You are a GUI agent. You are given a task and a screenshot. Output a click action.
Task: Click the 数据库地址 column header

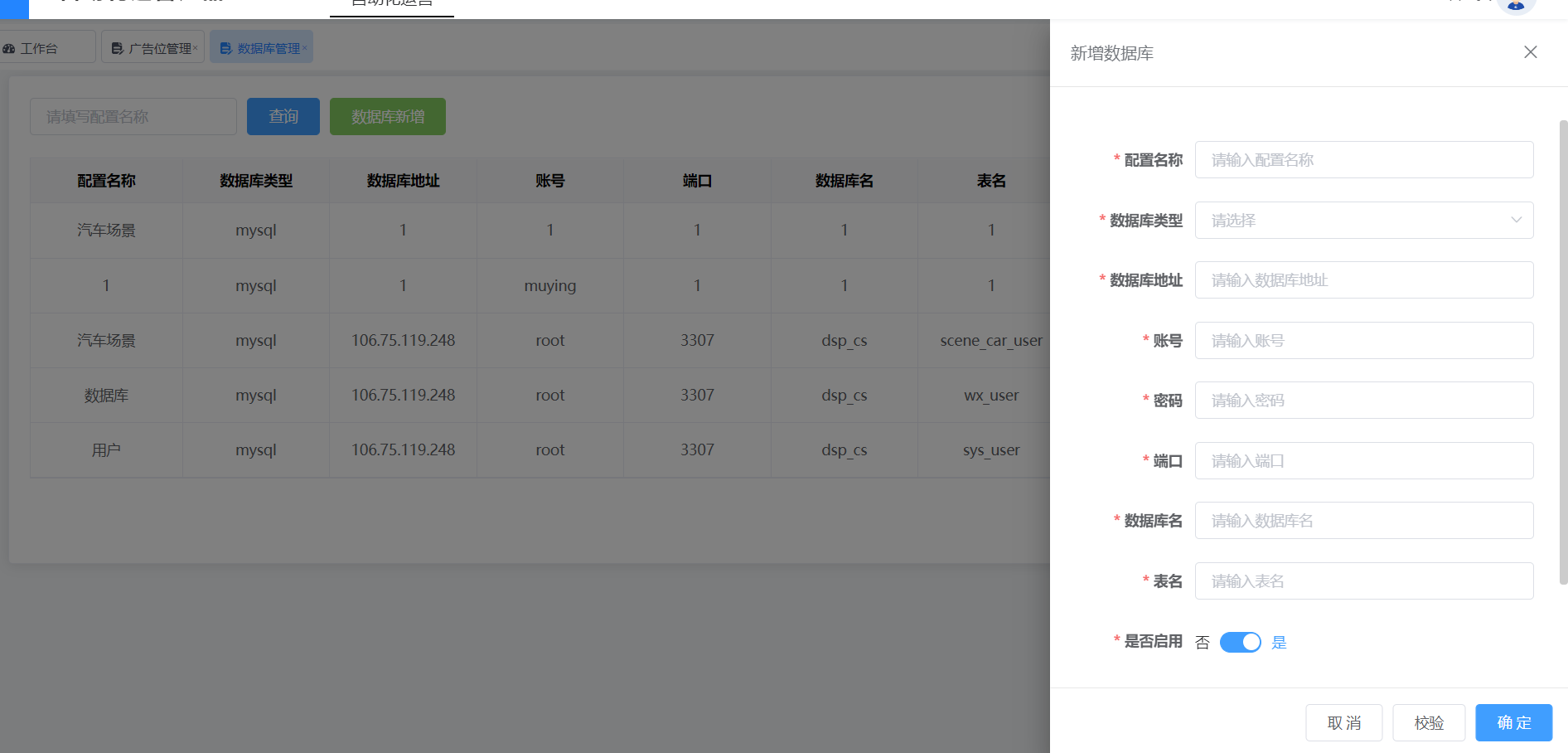point(403,180)
